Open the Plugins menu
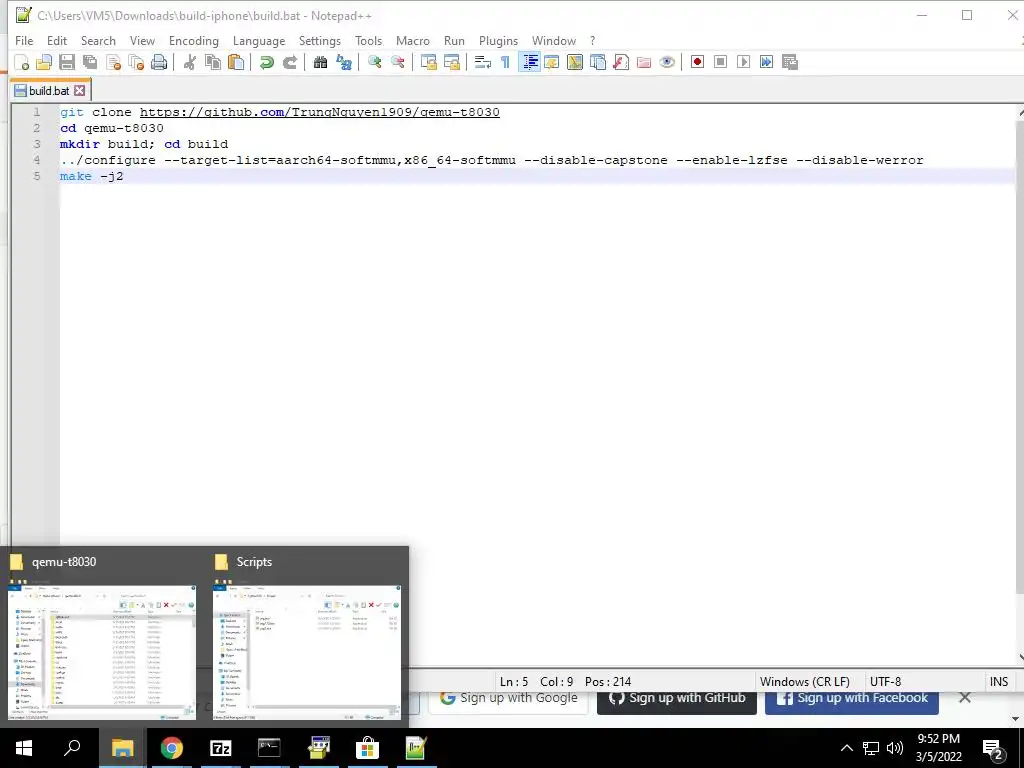Image resolution: width=1024 pixels, height=768 pixels. [x=498, y=40]
